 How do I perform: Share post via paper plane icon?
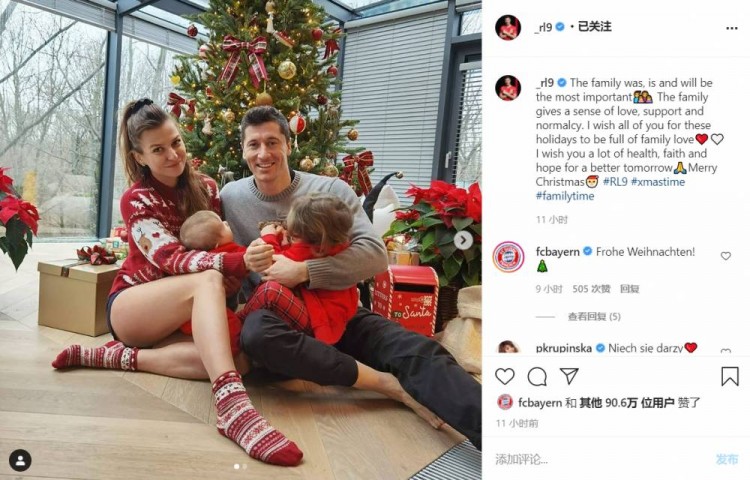tap(569, 376)
